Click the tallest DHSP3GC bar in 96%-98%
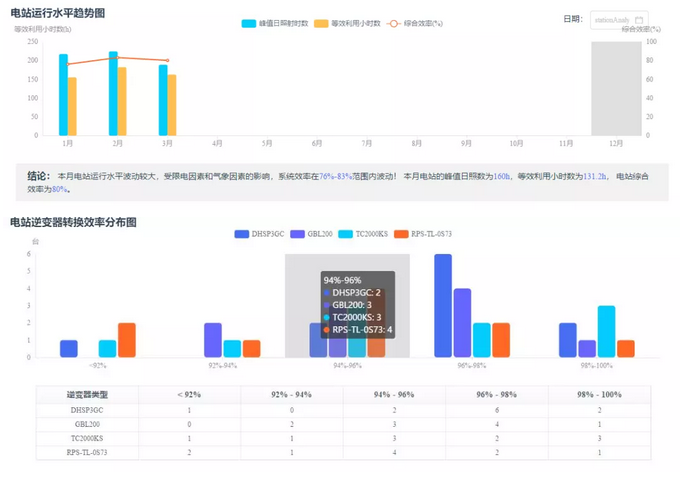This screenshot has height=482, width=698. 443,305
